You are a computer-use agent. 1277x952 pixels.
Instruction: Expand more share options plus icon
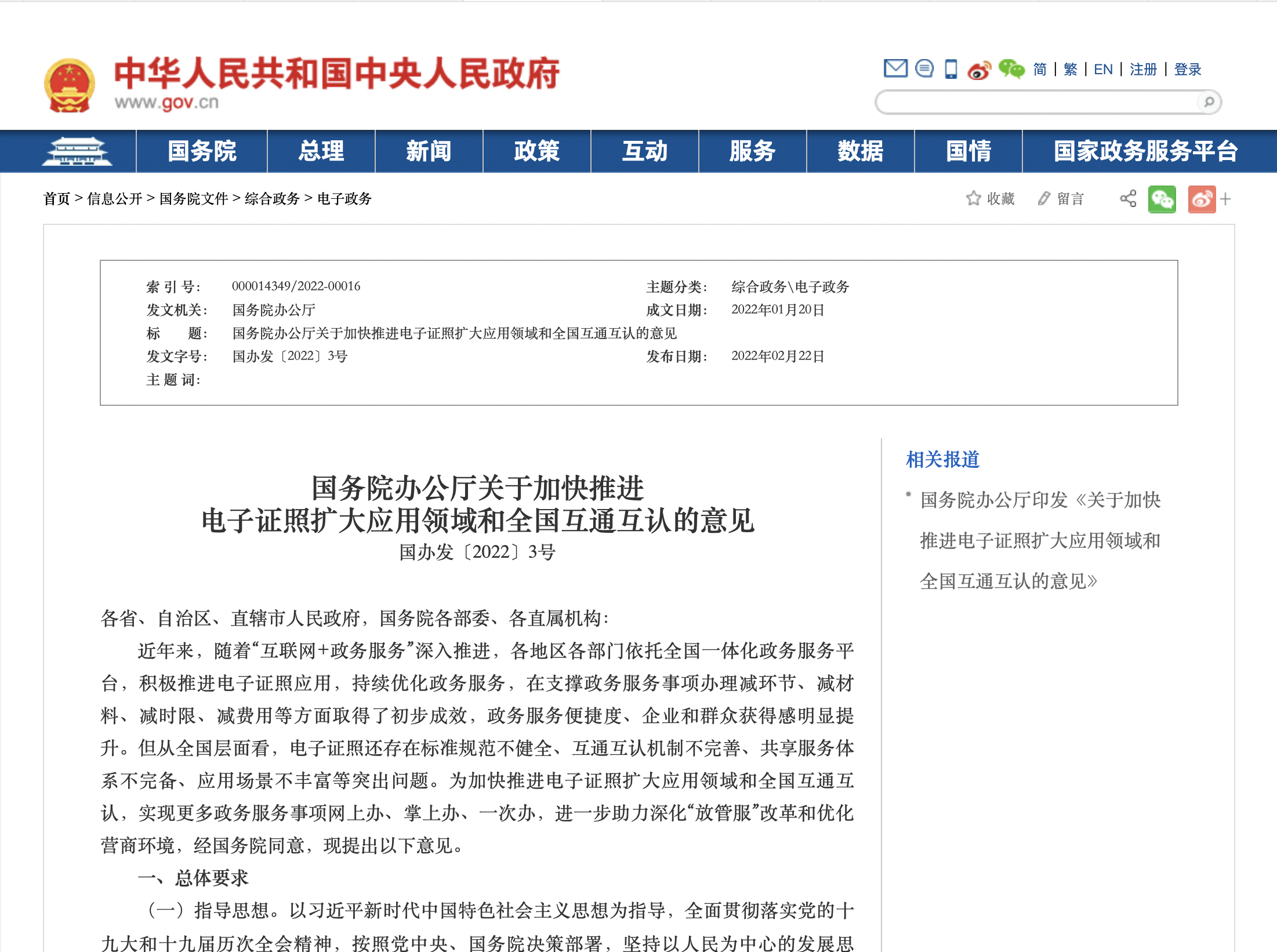click(x=1225, y=199)
